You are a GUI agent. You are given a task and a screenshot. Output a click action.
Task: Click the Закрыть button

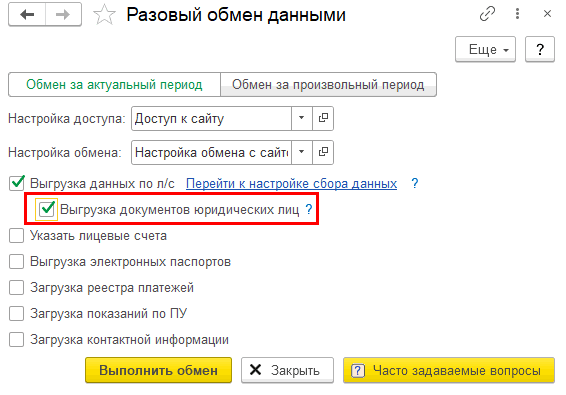tap(287, 370)
